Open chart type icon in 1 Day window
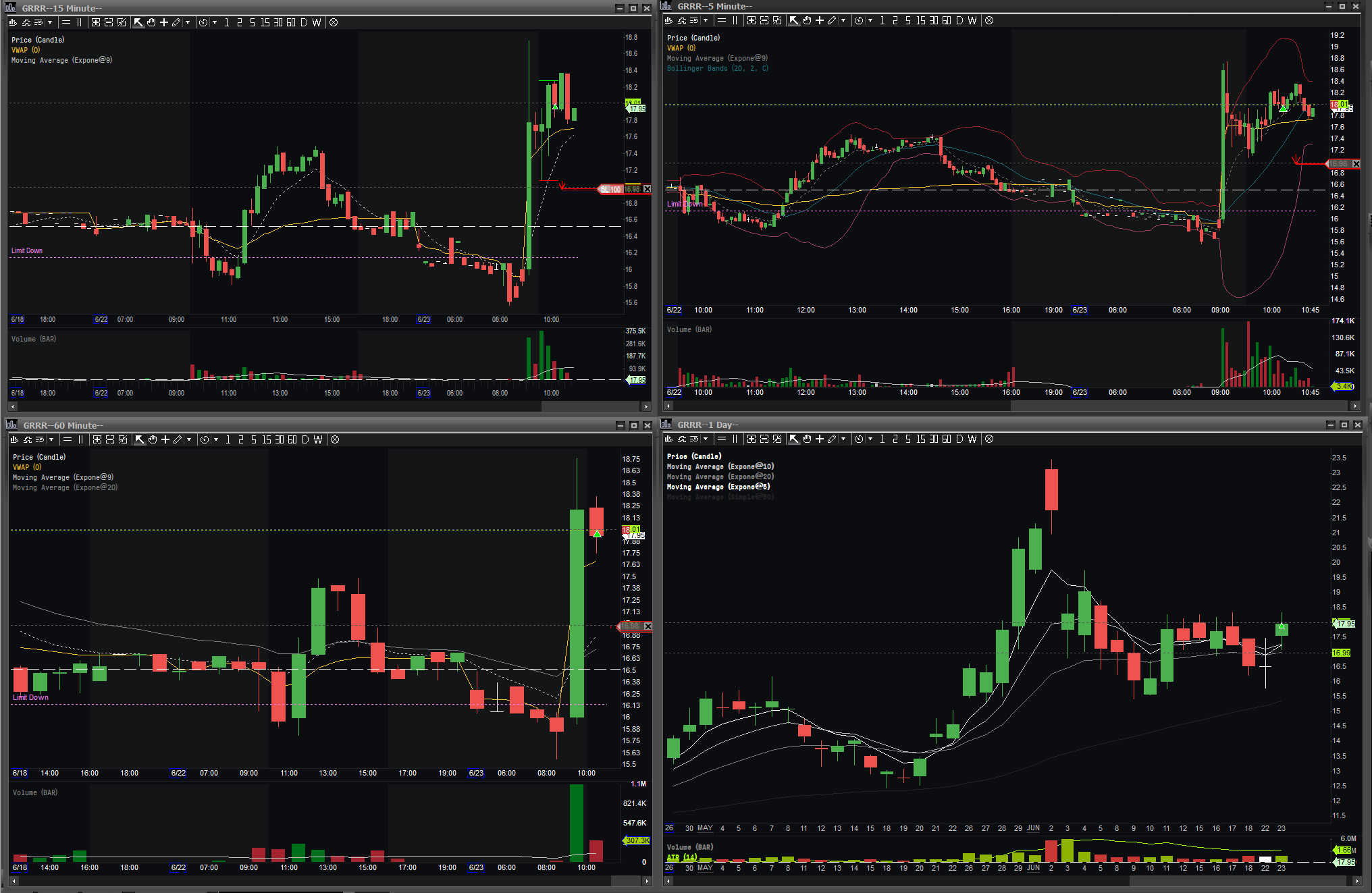The height and width of the screenshot is (893, 1372). 669,439
